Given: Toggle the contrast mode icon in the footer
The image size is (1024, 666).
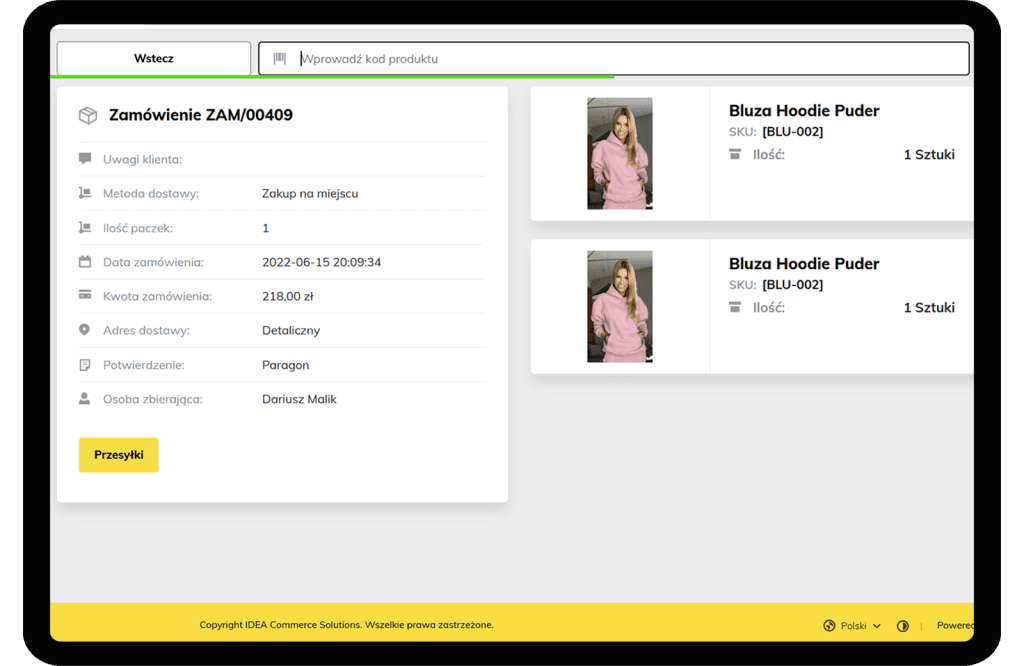Looking at the screenshot, I should pos(903,626).
